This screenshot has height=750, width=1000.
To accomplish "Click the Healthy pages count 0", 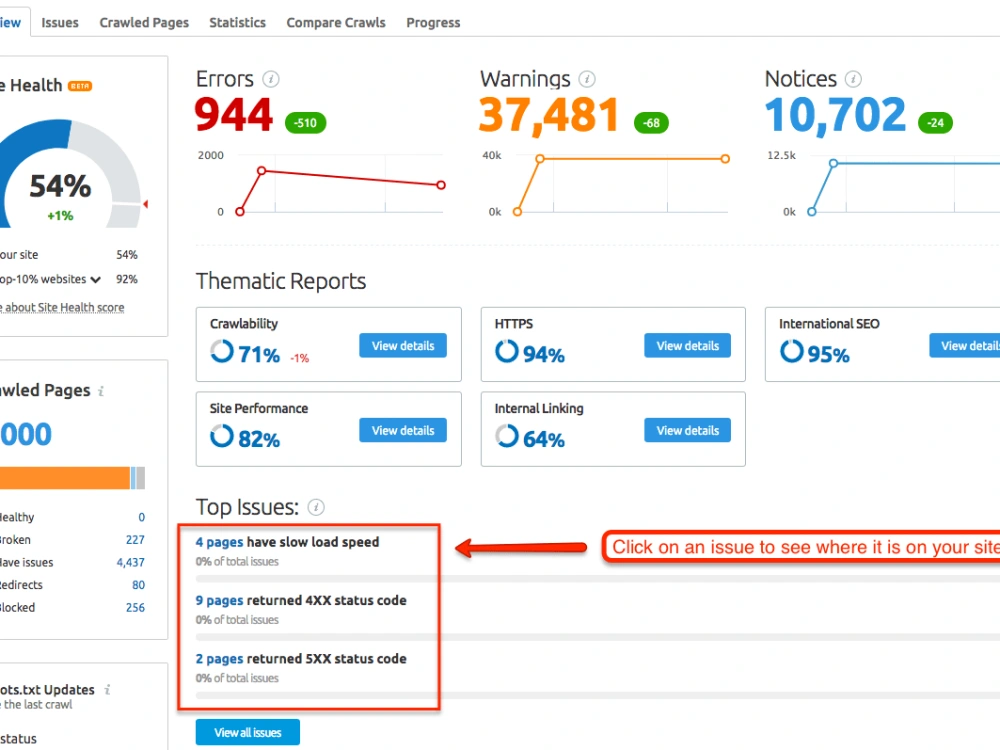I will tap(142, 517).
